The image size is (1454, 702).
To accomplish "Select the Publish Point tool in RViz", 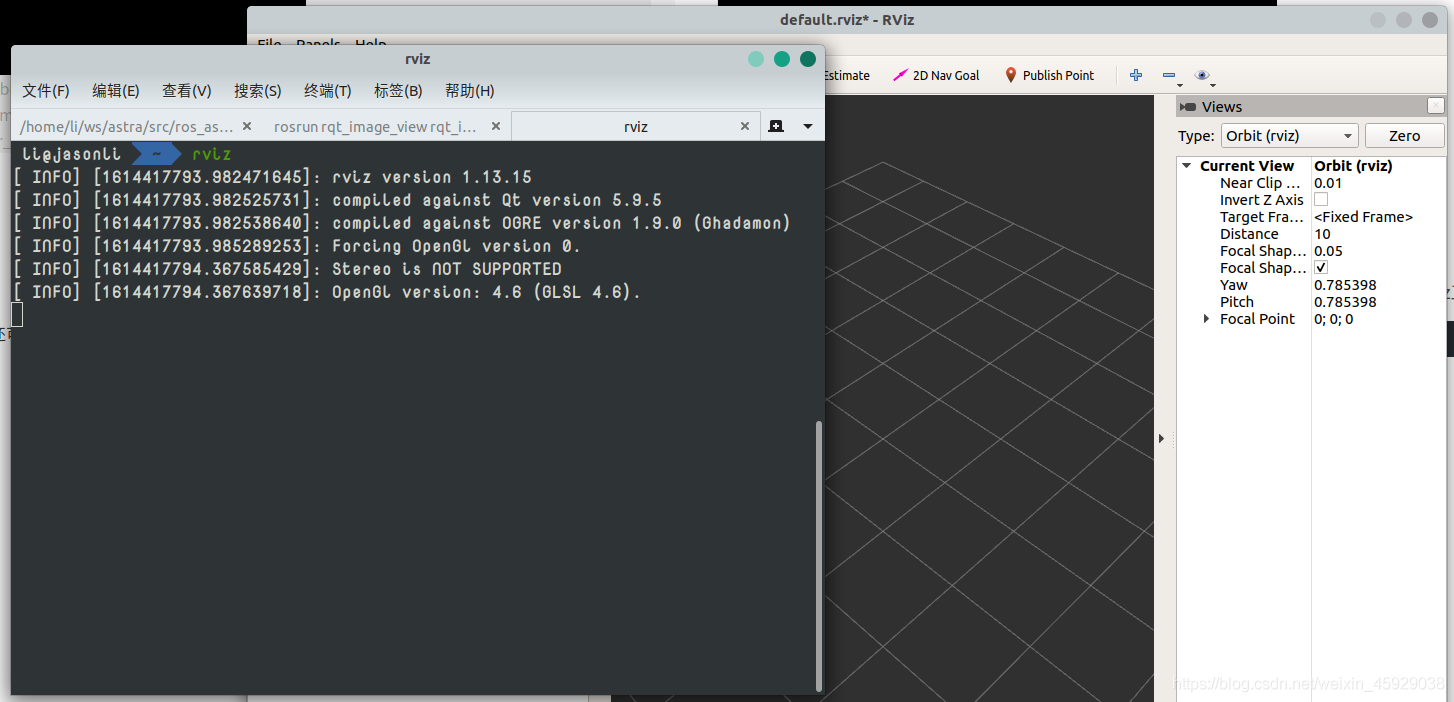I will click(x=1049, y=75).
